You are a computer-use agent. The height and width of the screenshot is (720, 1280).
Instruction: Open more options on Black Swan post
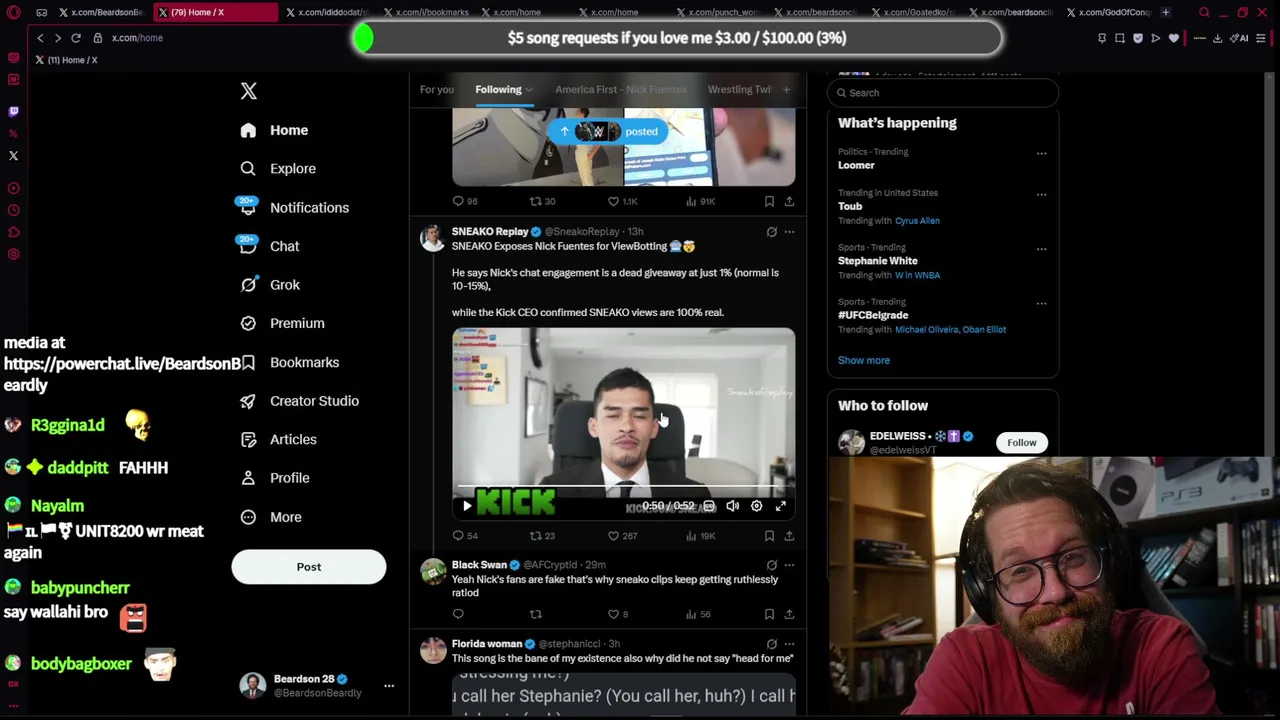[x=789, y=565]
